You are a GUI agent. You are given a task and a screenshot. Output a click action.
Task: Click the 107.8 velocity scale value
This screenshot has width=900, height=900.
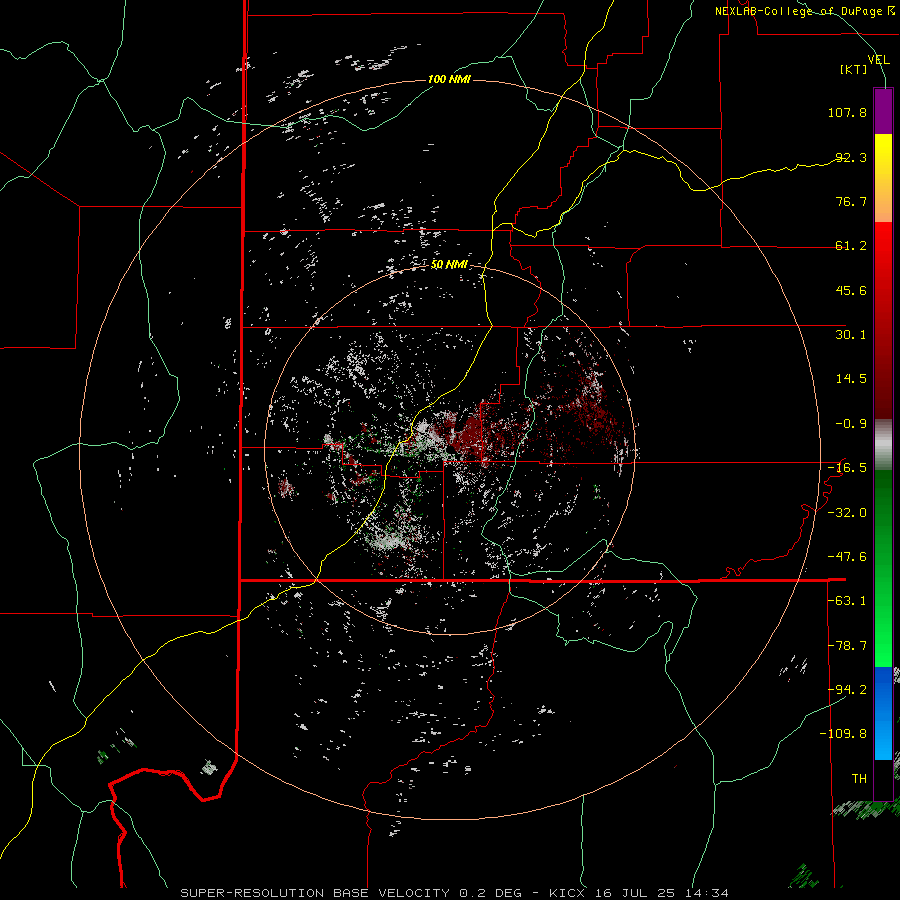[x=847, y=112]
